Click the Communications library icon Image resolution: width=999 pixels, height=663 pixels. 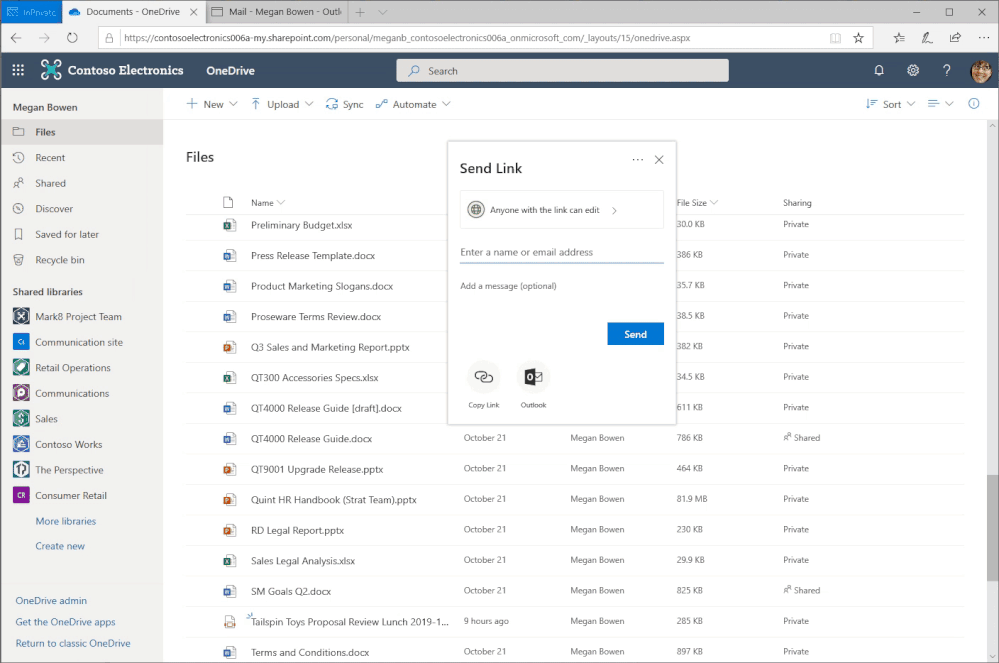(21, 392)
